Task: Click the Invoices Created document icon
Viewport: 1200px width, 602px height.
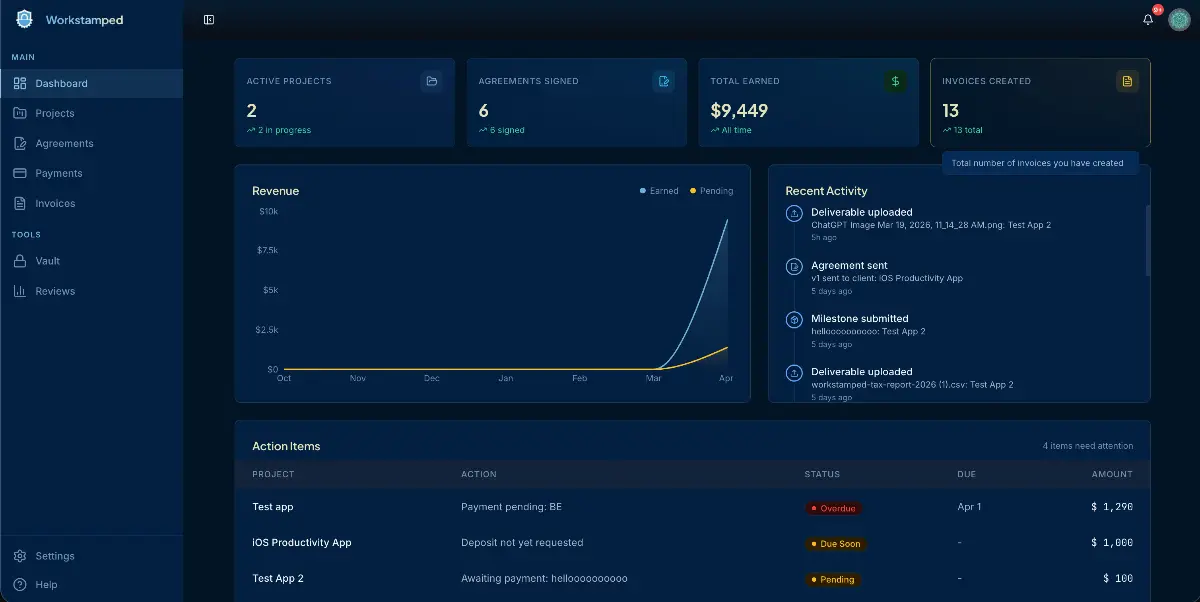Action: (1127, 81)
